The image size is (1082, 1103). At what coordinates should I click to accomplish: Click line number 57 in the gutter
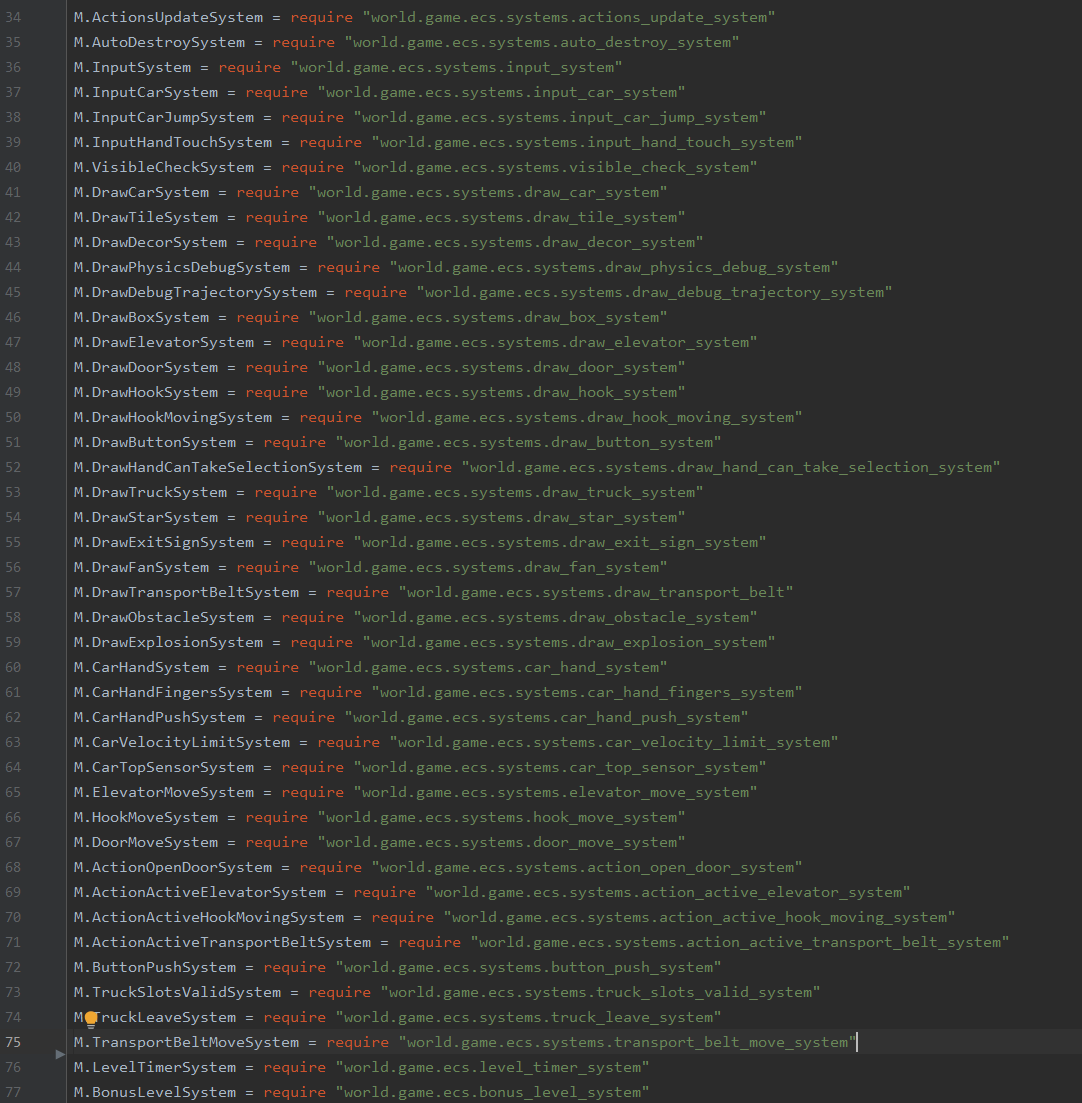40,592
